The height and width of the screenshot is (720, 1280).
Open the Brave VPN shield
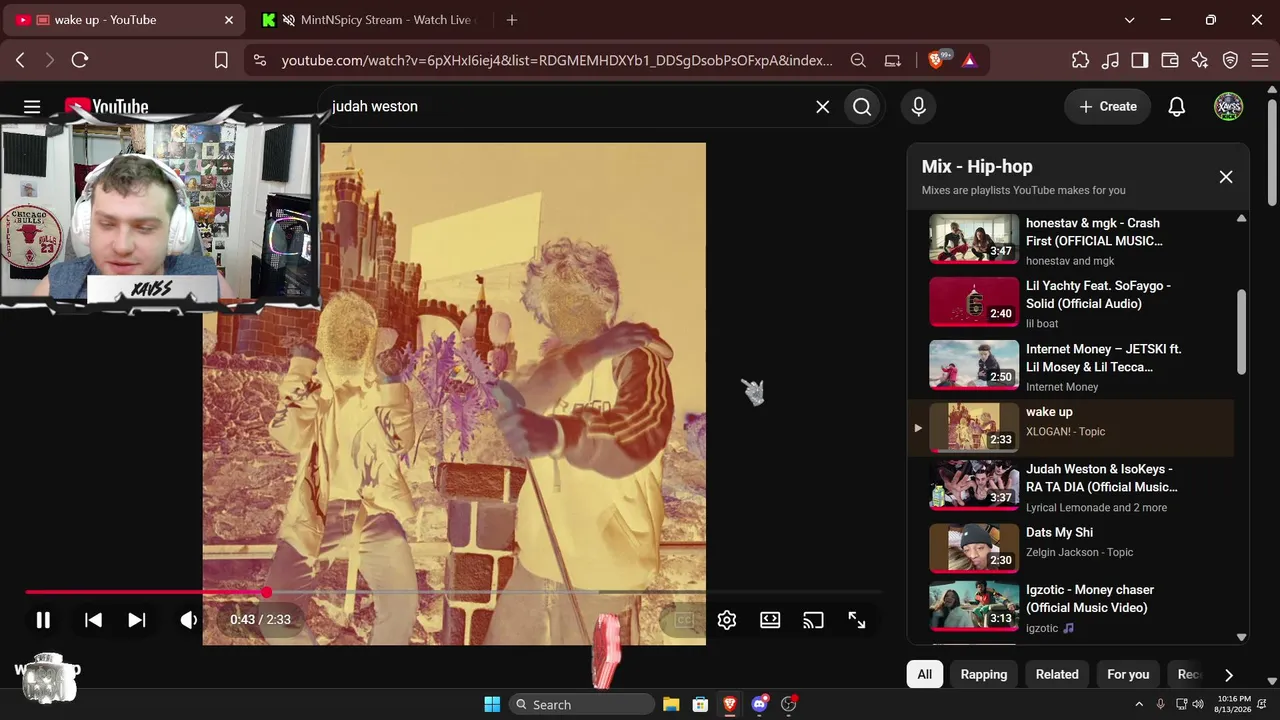coord(1230,60)
